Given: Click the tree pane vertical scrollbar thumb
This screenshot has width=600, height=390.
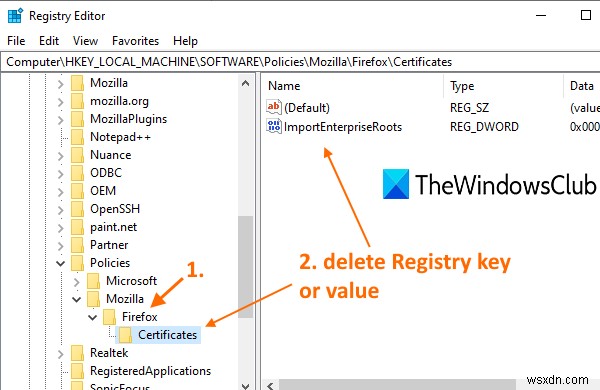Looking at the screenshot, I should pyautogui.click(x=246, y=267).
